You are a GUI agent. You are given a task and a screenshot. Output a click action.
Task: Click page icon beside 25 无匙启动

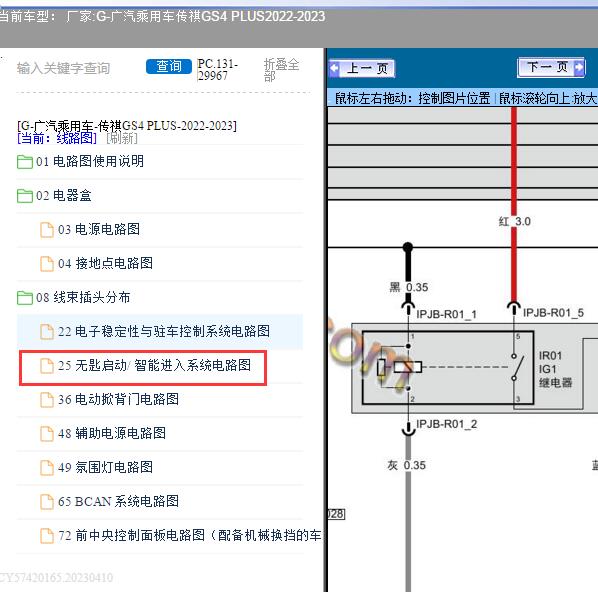(x=47, y=366)
